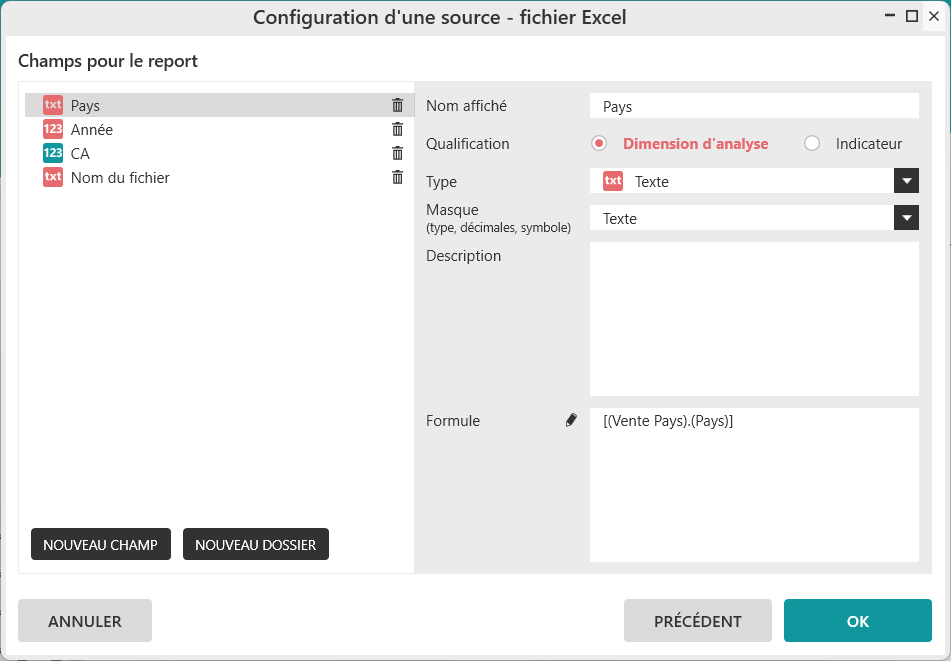Select the Dimension d'analyse radio button
This screenshot has width=951, height=661.
pos(599,143)
